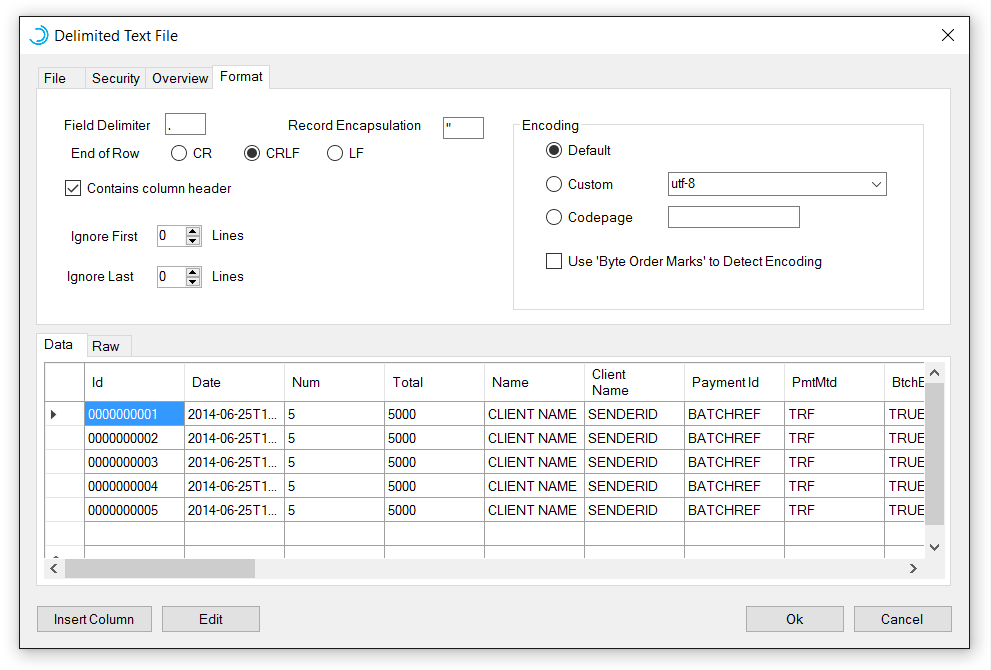The image size is (991, 670).
Task: Click the vertical scrollbar thumb
Action: [934, 454]
